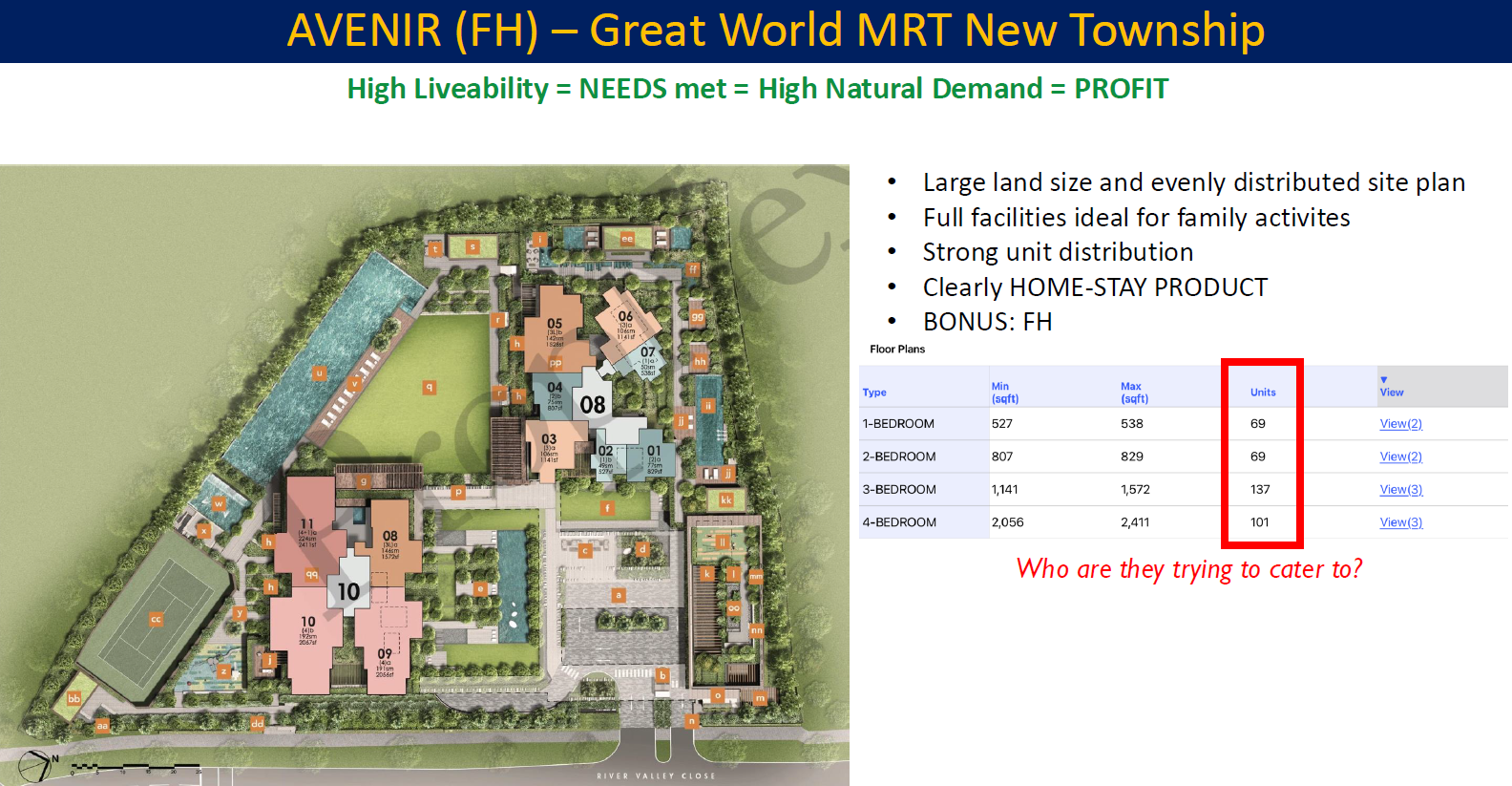Click marker 'y' on the site plan

[x=240, y=613]
